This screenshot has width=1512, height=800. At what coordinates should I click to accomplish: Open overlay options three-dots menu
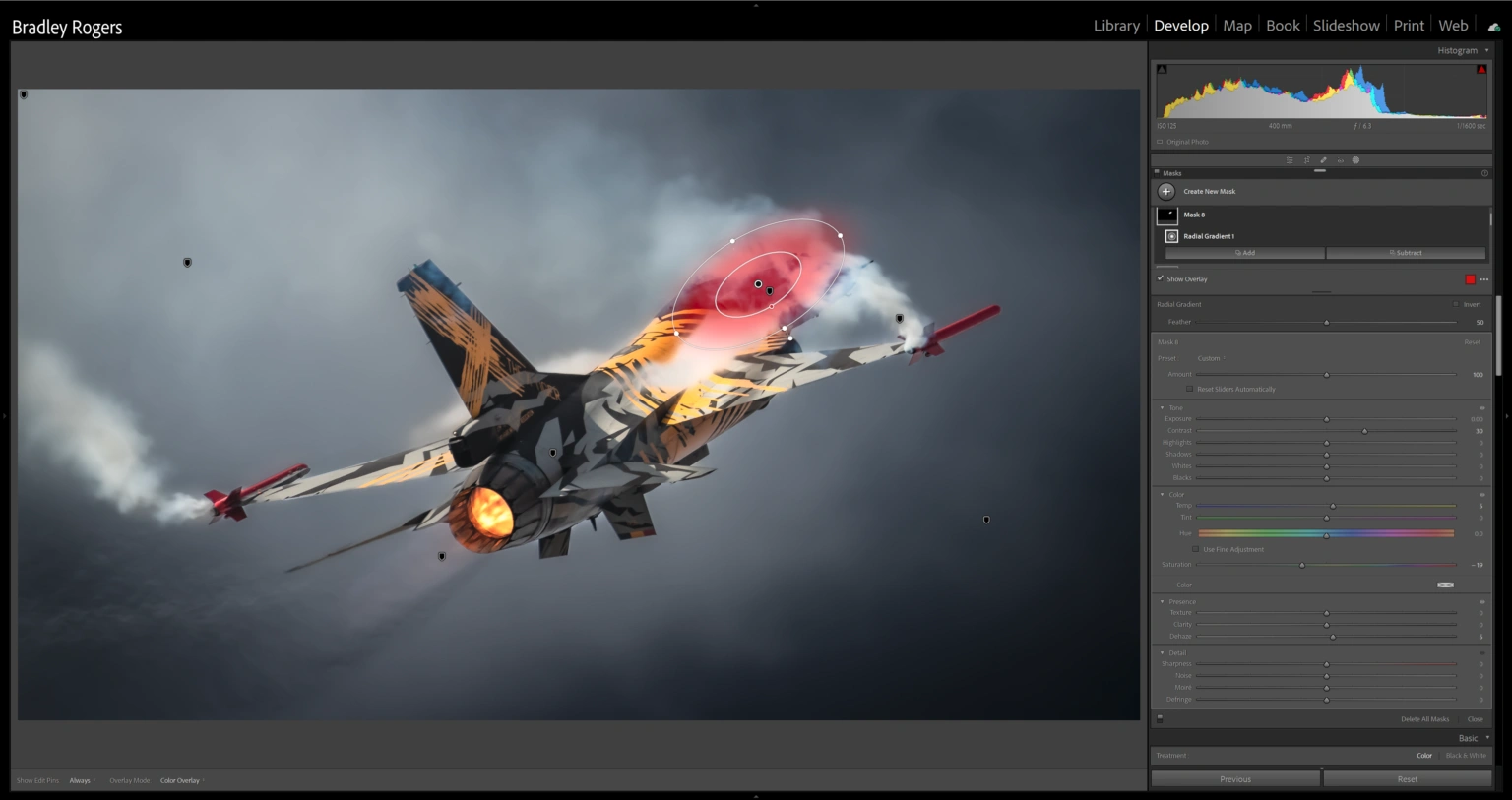1484,279
